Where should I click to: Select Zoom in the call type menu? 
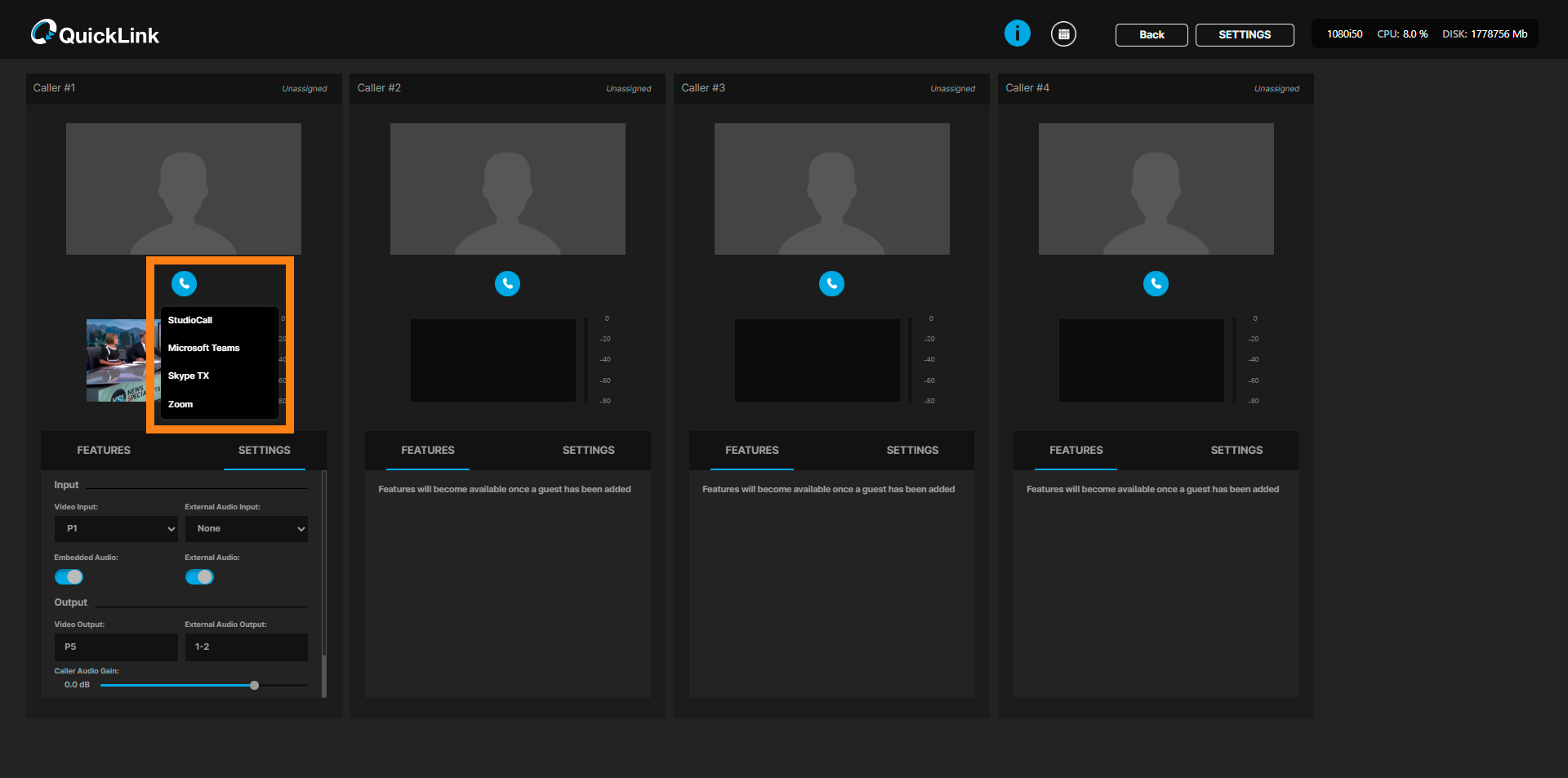click(180, 404)
